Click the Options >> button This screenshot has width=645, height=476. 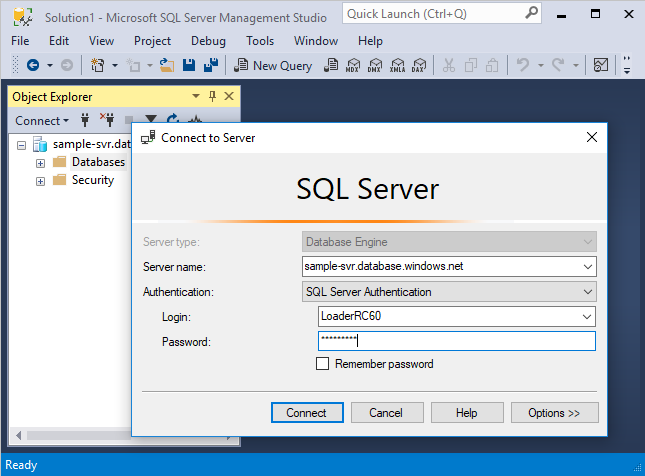[x=554, y=413]
